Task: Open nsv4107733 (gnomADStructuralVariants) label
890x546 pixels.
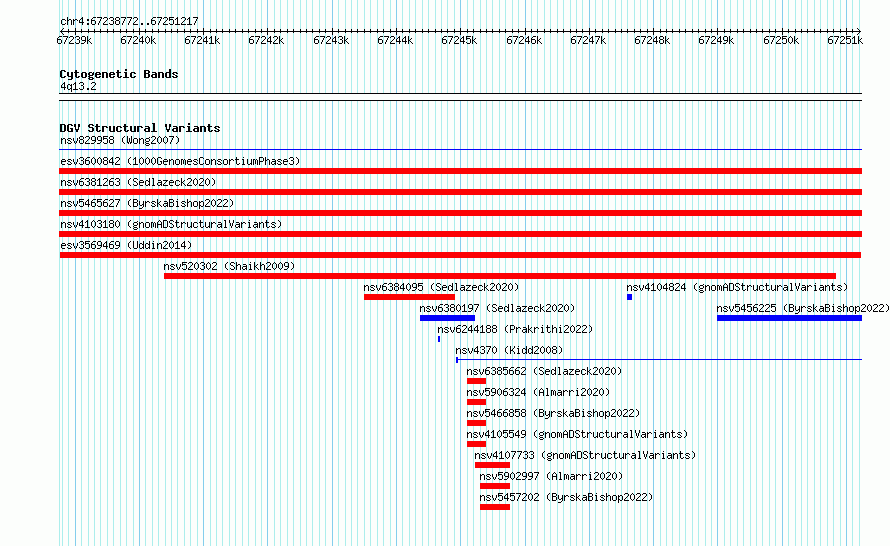Action: pyautogui.click(x=585, y=455)
